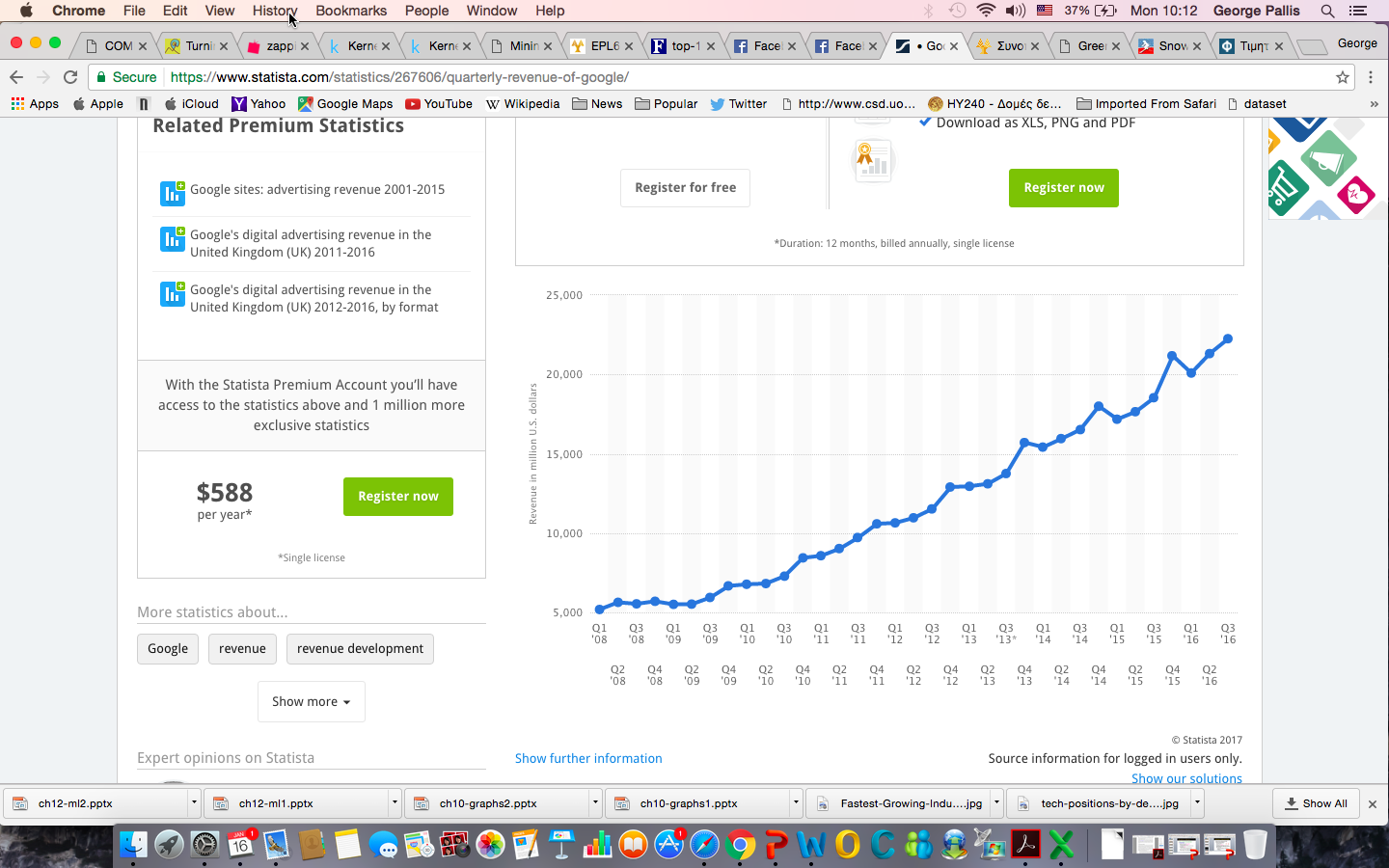Image resolution: width=1389 pixels, height=868 pixels.
Task: Click Show our solutions link
Action: click(1186, 778)
